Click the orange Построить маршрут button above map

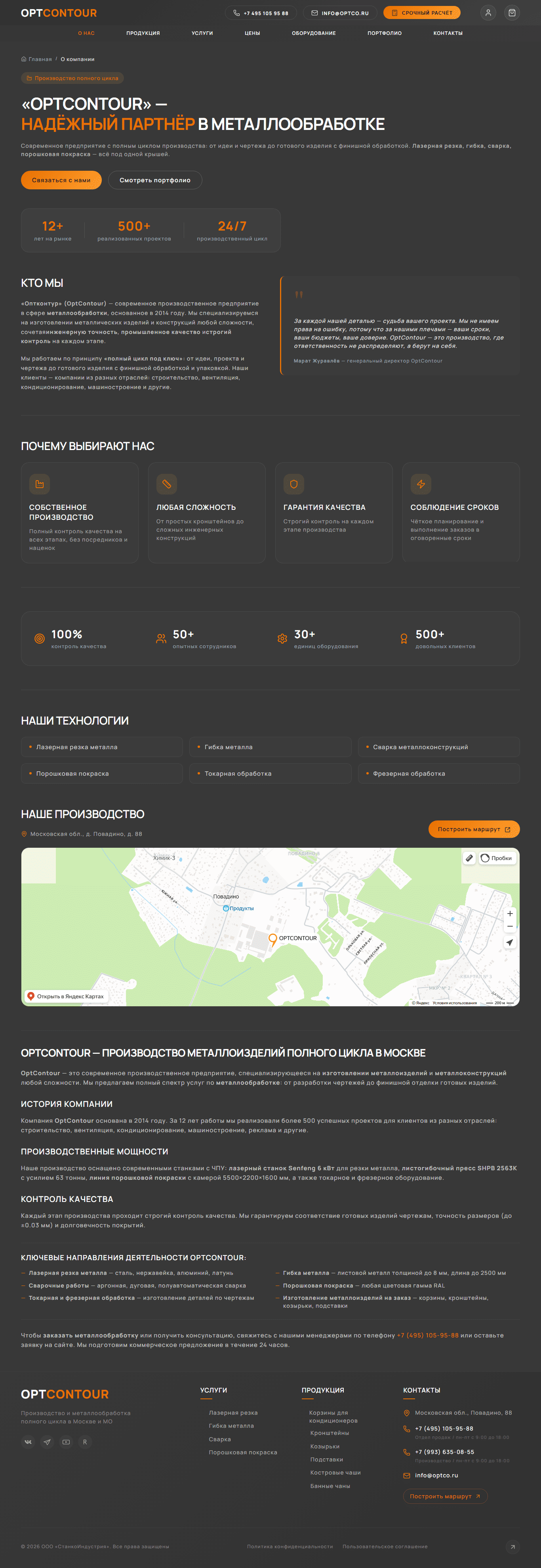[x=473, y=829]
